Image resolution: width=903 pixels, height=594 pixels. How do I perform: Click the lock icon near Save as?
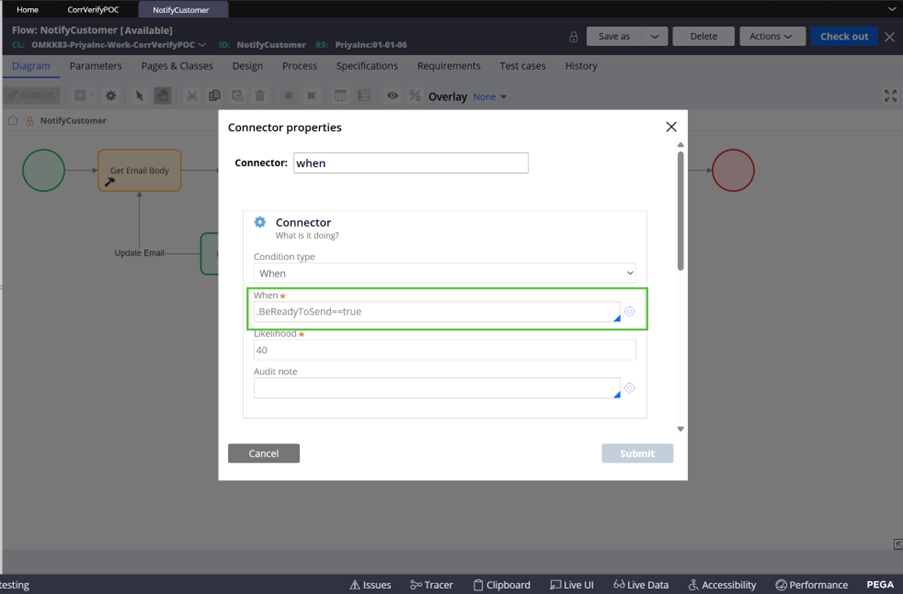tap(574, 36)
